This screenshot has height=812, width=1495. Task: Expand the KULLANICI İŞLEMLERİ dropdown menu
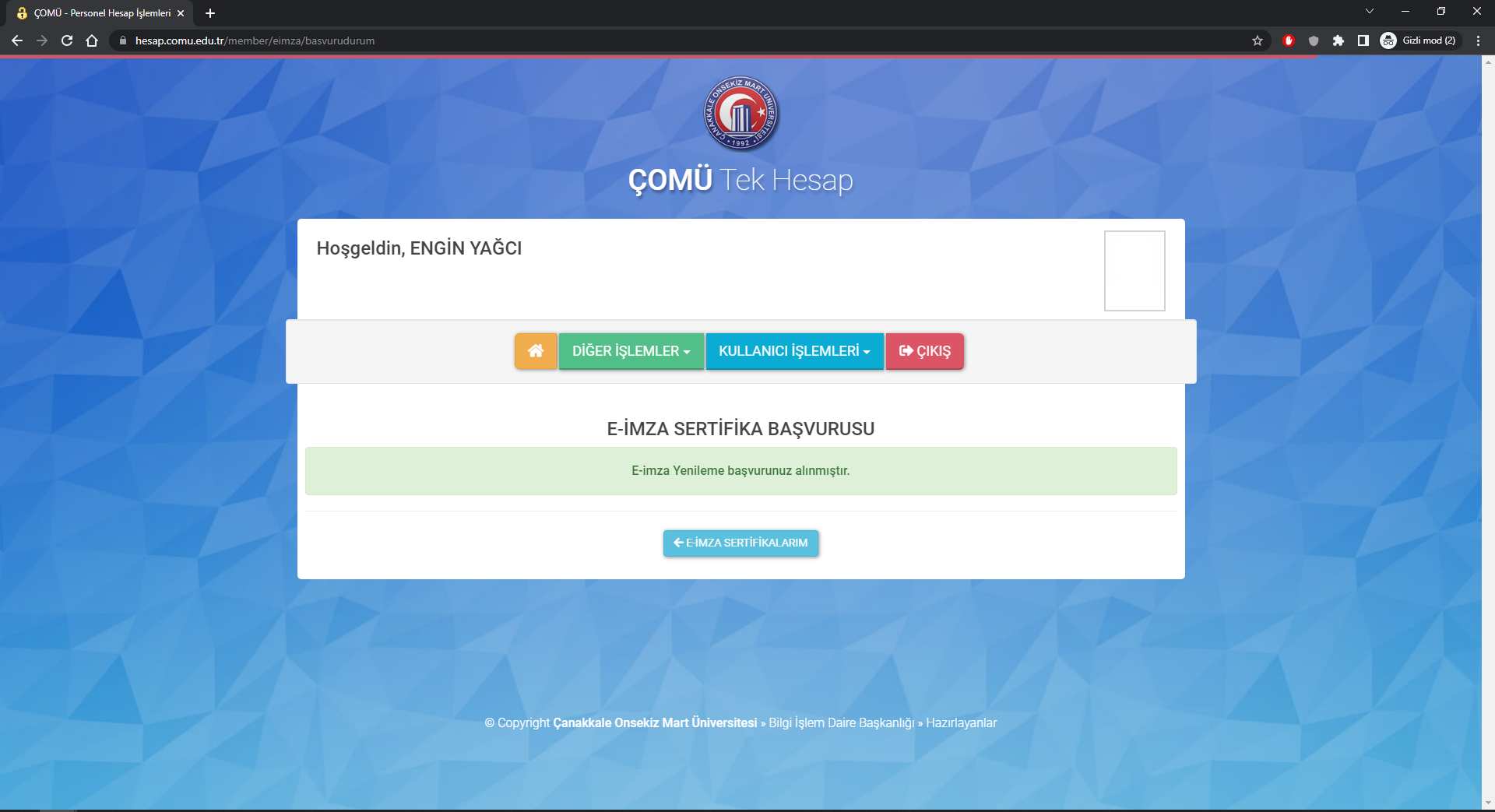(x=794, y=351)
